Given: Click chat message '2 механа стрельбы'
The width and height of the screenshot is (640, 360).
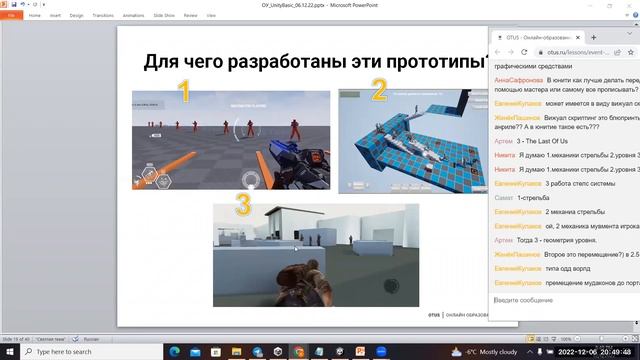Looking at the screenshot, I should point(575,212).
